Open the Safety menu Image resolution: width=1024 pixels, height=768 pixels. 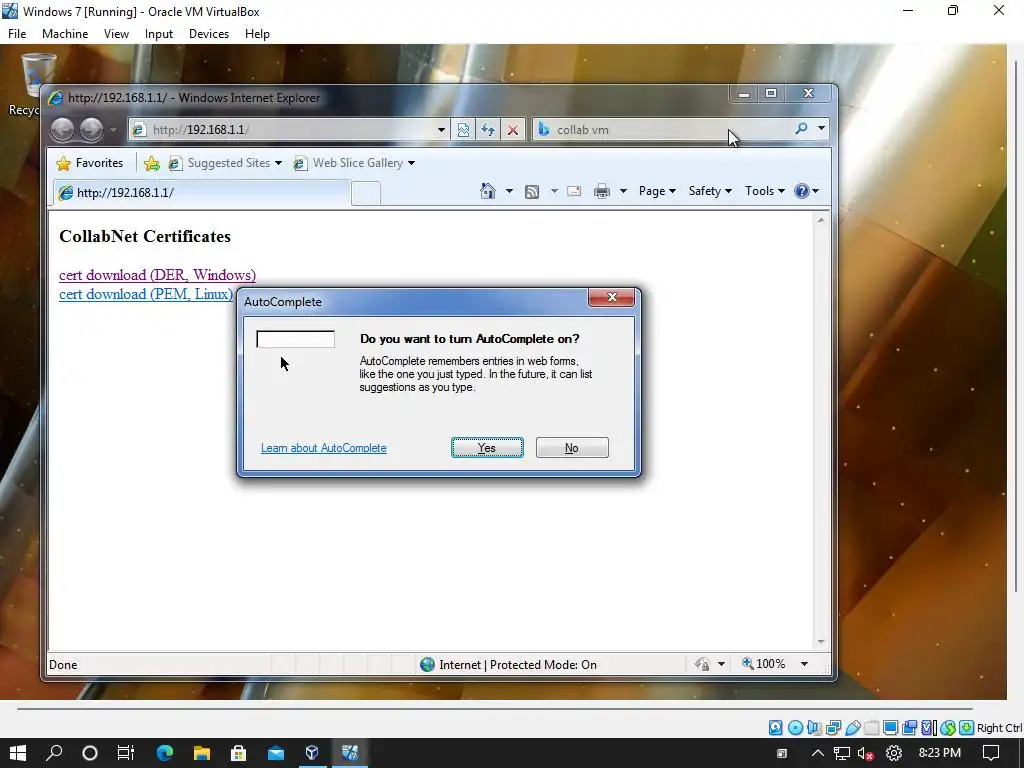click(710, 191)
